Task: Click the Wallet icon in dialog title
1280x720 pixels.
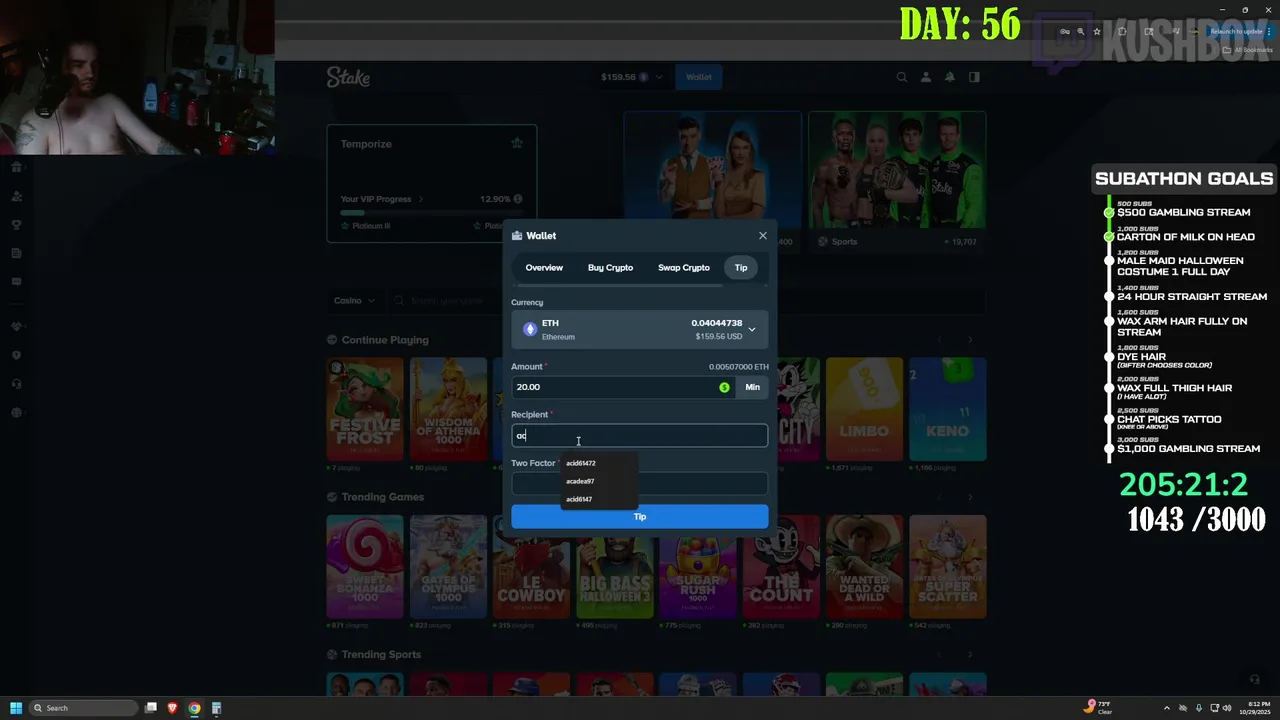Action: 517,236
